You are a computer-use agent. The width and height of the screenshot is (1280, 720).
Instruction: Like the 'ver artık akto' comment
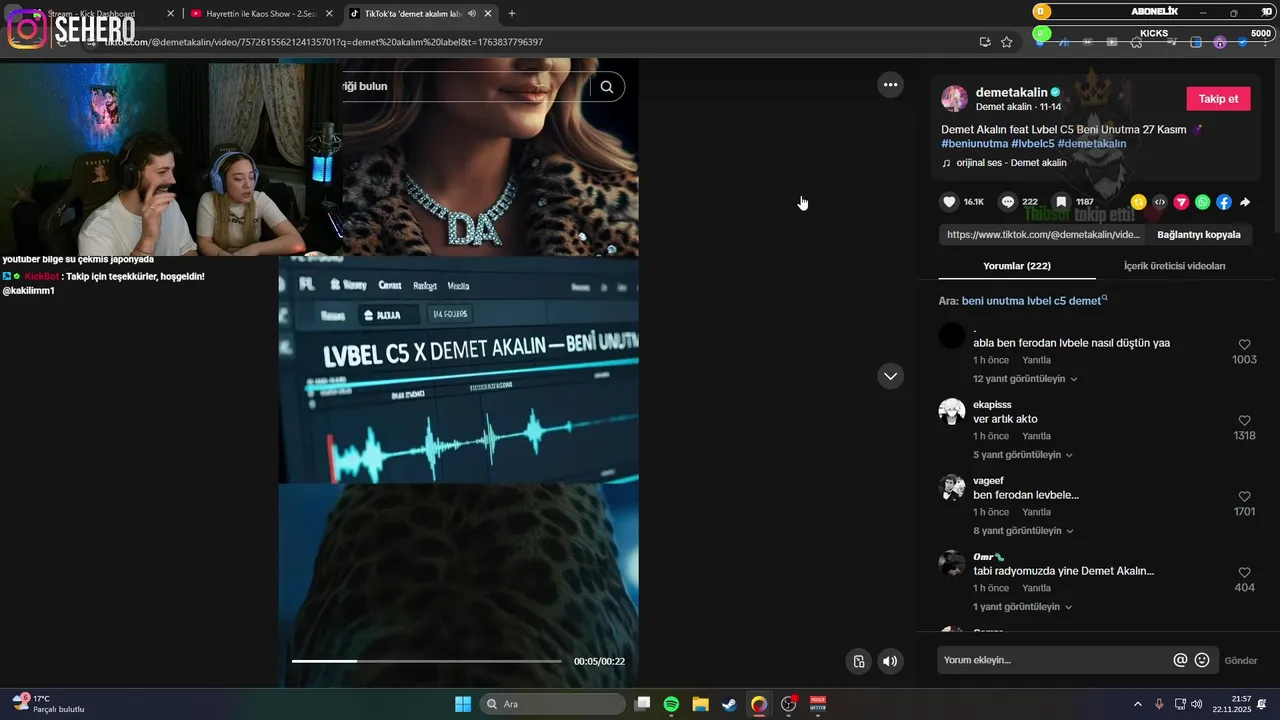1245,421
